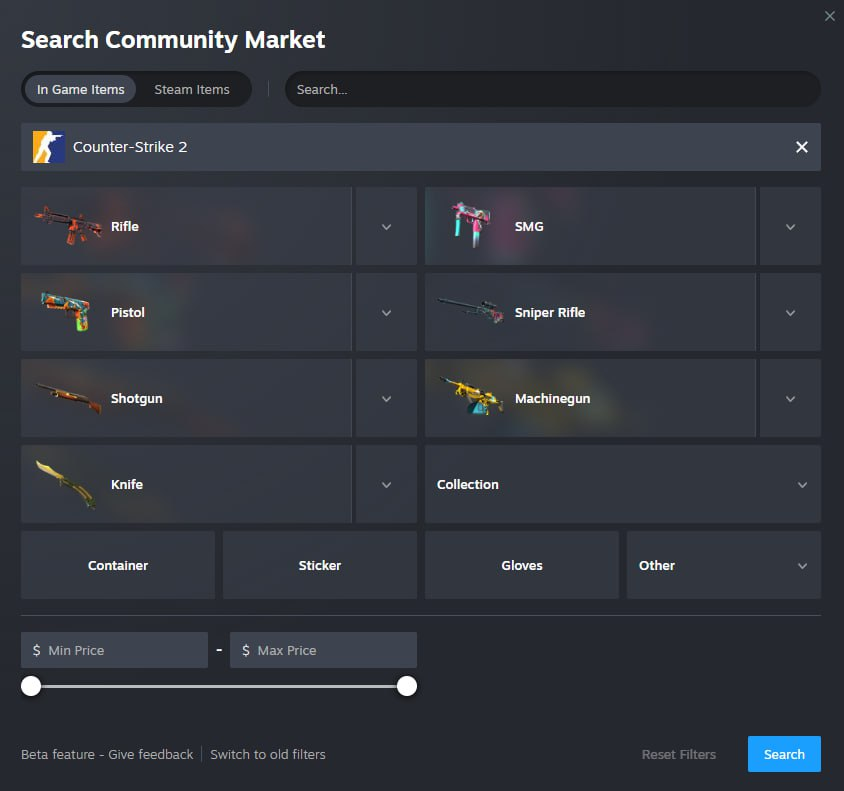
Task: Click the price range slider track
Action: tap(219, 687)
